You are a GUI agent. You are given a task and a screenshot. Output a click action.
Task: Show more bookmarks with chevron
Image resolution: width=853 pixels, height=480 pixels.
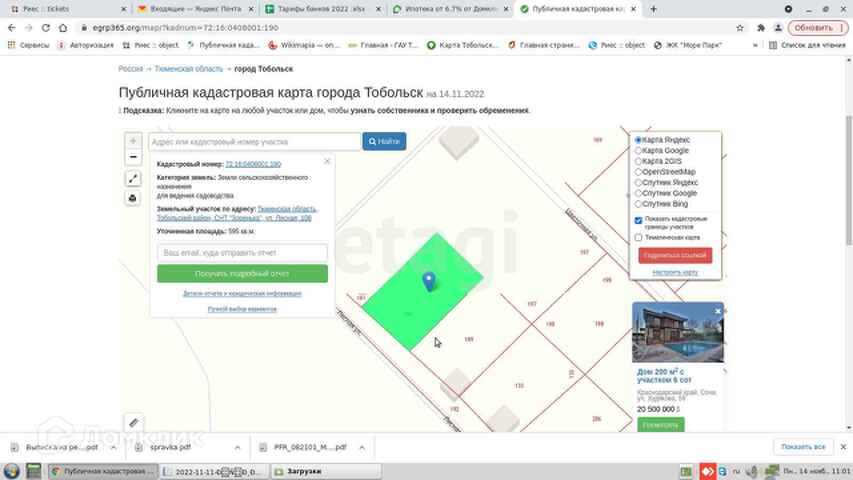[755, 45]
